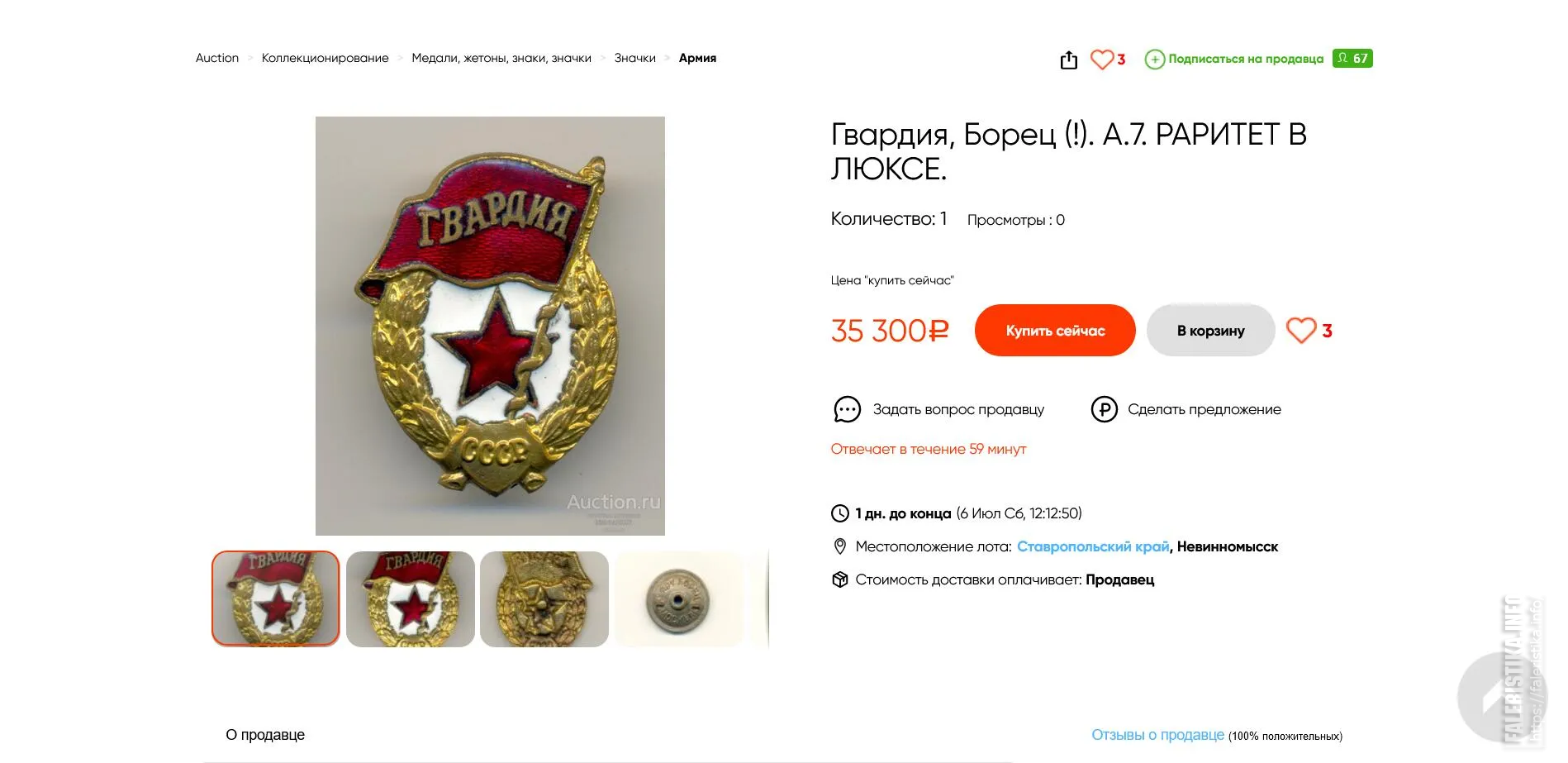Screen dimensions: 1568x763
Task: Click the ruble make-offer icon
Action: click(1104, 409)
